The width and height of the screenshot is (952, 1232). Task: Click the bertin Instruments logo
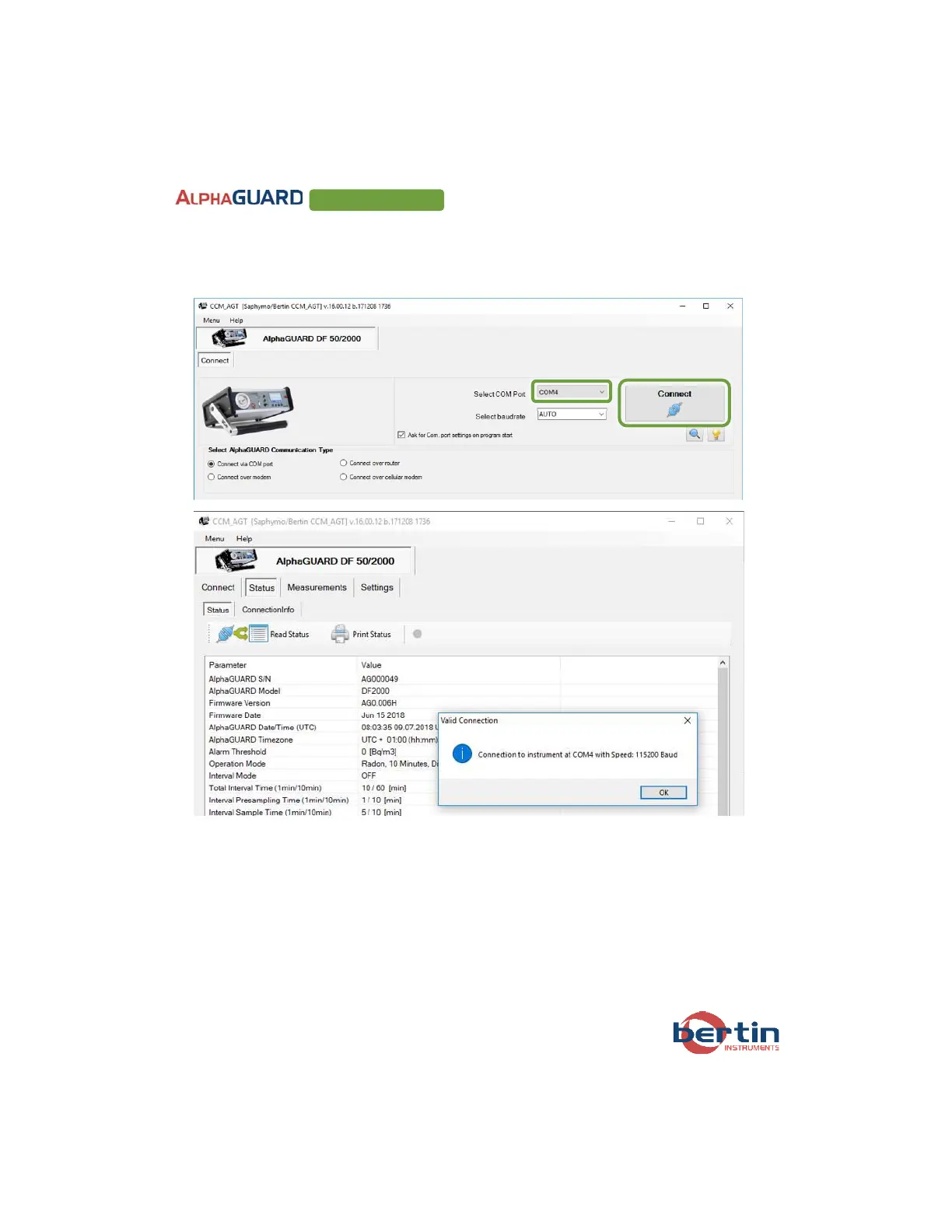726,1033
